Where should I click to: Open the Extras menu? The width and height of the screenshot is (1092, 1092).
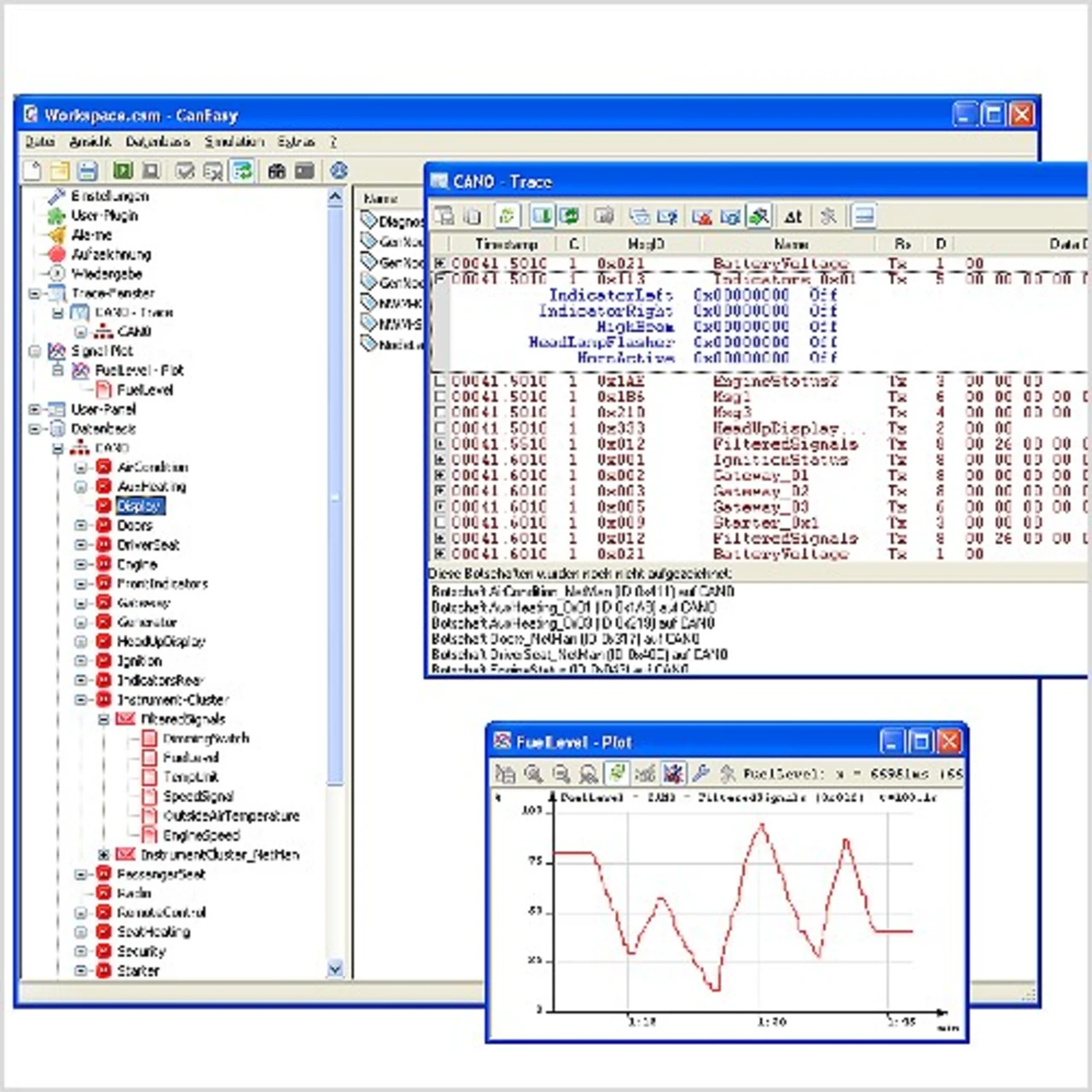(x=295, y=142)
